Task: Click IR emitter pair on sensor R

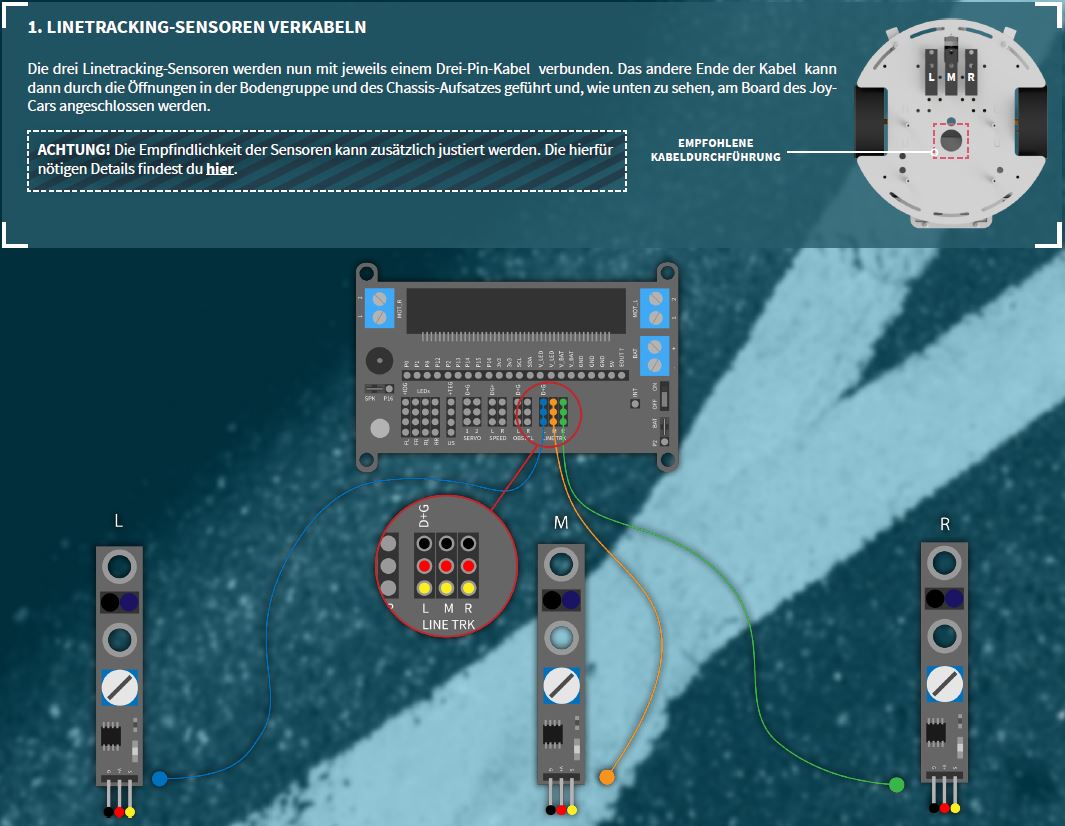Action: 945,598
